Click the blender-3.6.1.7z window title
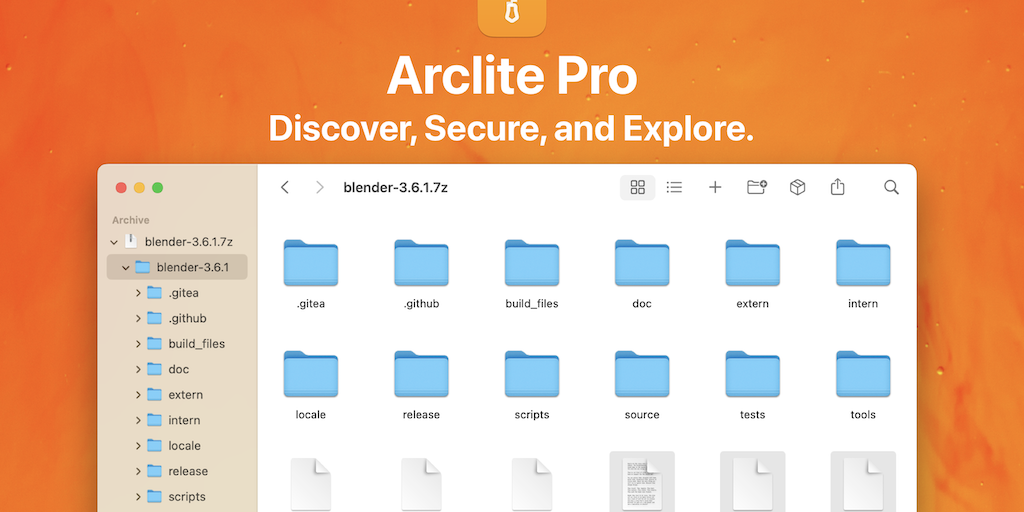 point(396,187)
